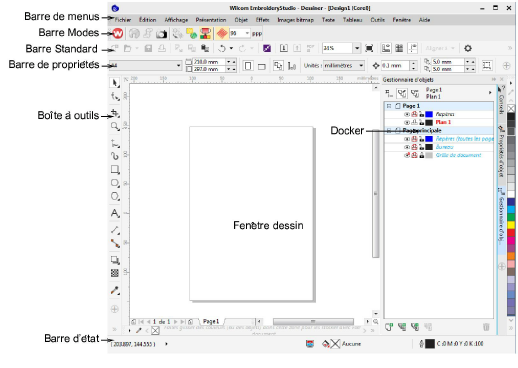Open Options via gear icon
The height and width of the screenshot is (368, 518).
(x=468, y=48)
